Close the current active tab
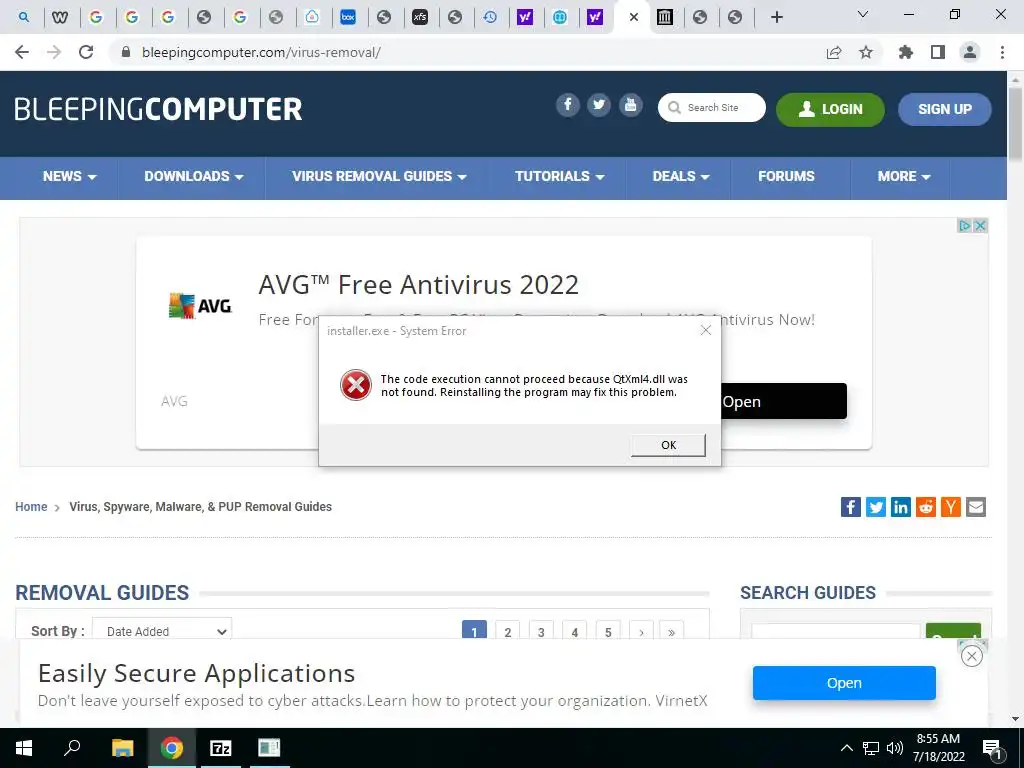Viewport: 1024px width, 768px height. click(633, 18)
